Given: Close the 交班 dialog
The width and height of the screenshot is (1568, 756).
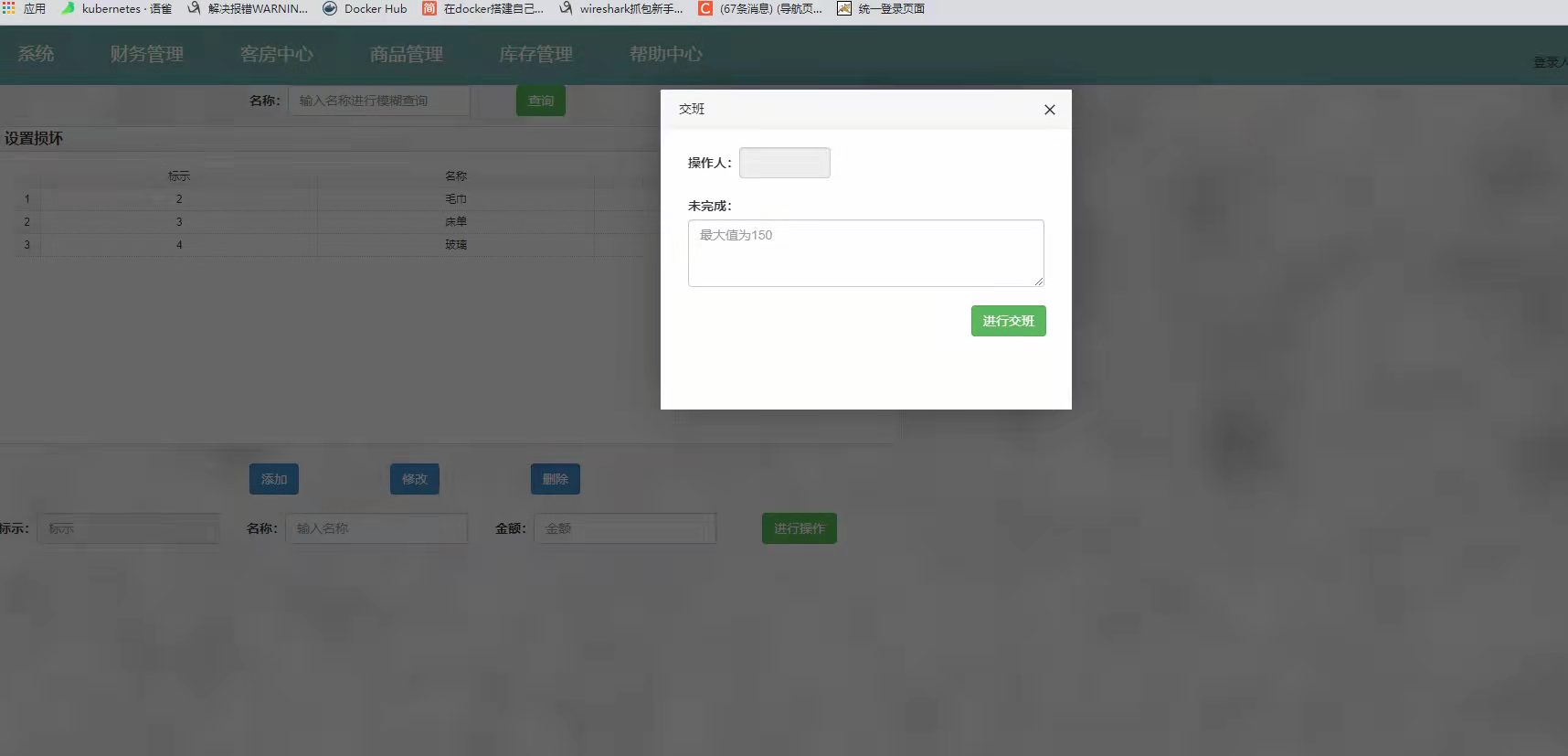Looking at the screenshot, I should pyautogui.click(x=1050, y=110).
